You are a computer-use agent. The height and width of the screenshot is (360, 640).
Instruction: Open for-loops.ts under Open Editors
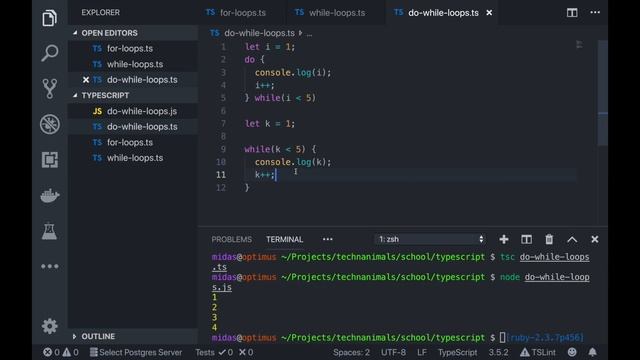coord(133,49)
